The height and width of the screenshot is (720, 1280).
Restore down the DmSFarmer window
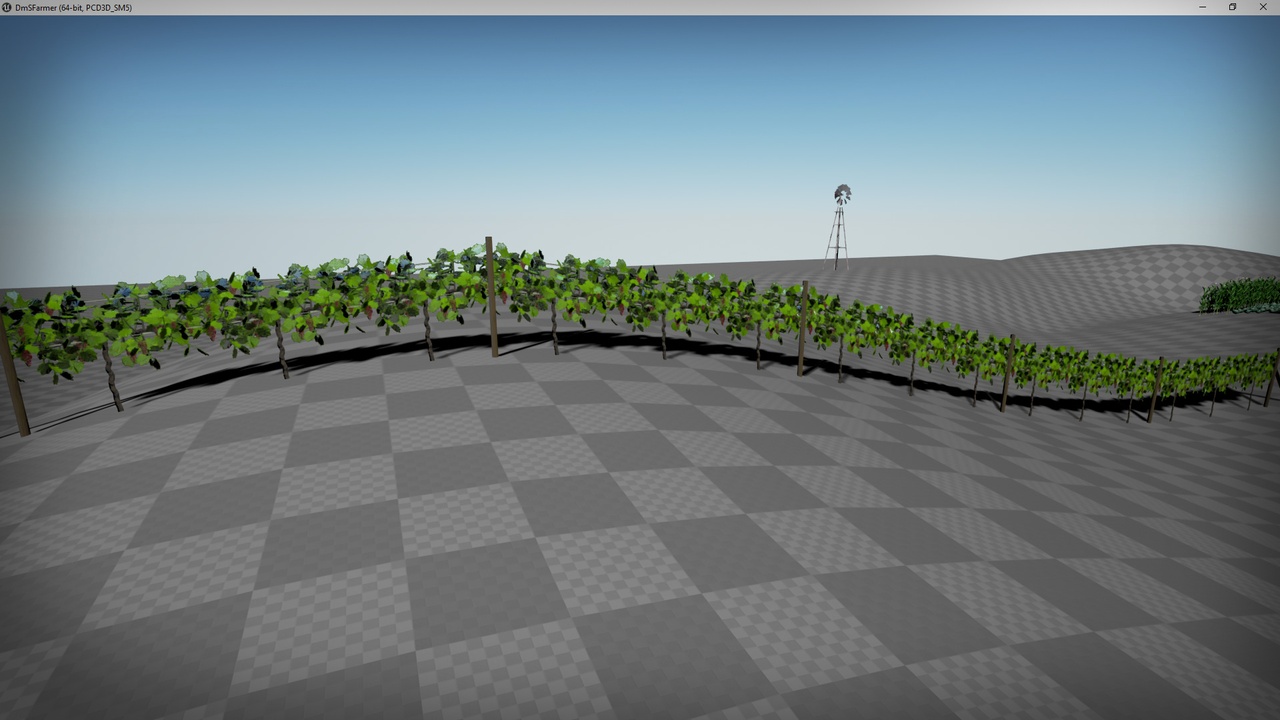click(1232, 7)
